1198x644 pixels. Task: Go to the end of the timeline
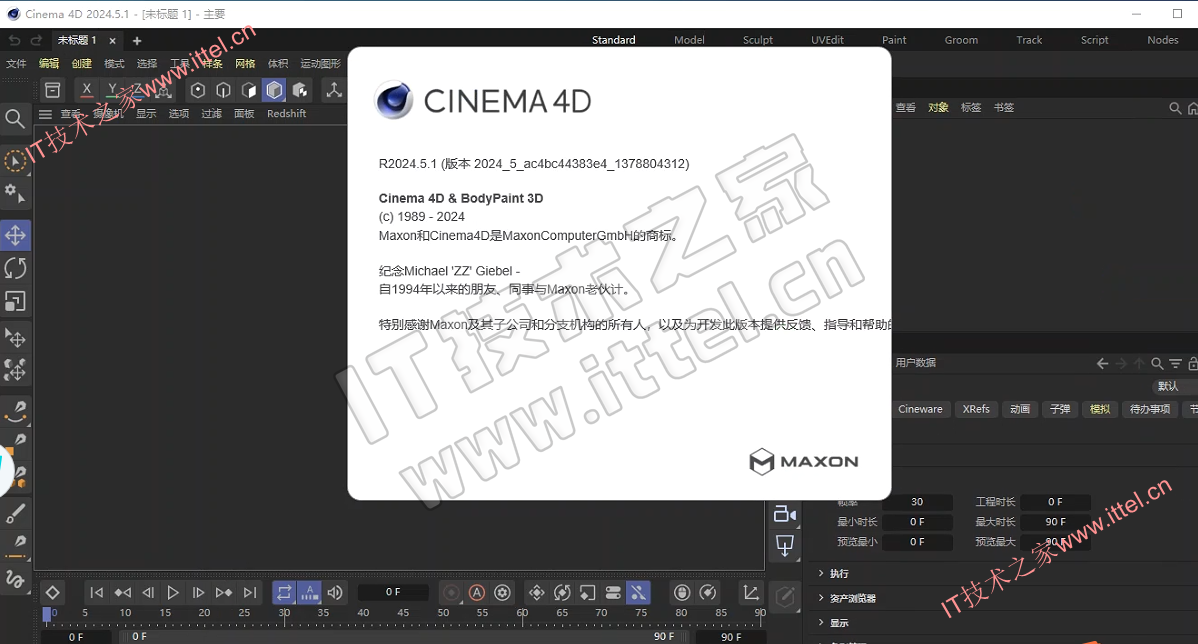(x=250, y=593)
